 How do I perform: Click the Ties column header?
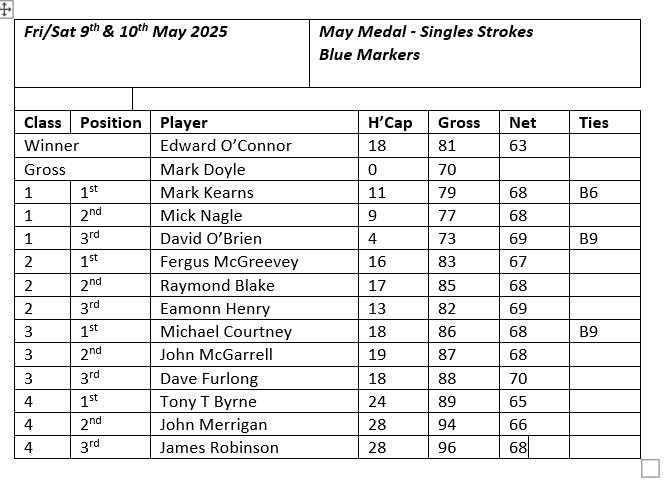pos(594,122)
